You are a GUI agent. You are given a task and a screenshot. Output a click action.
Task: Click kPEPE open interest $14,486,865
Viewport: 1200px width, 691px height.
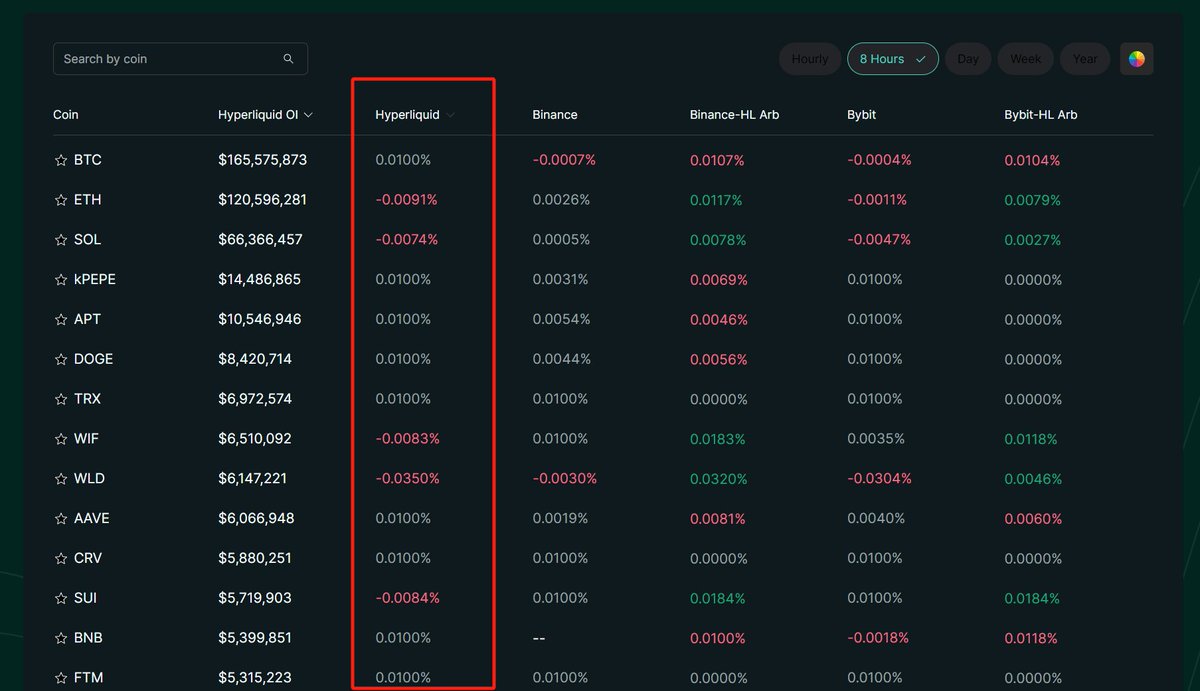(260, 280)
